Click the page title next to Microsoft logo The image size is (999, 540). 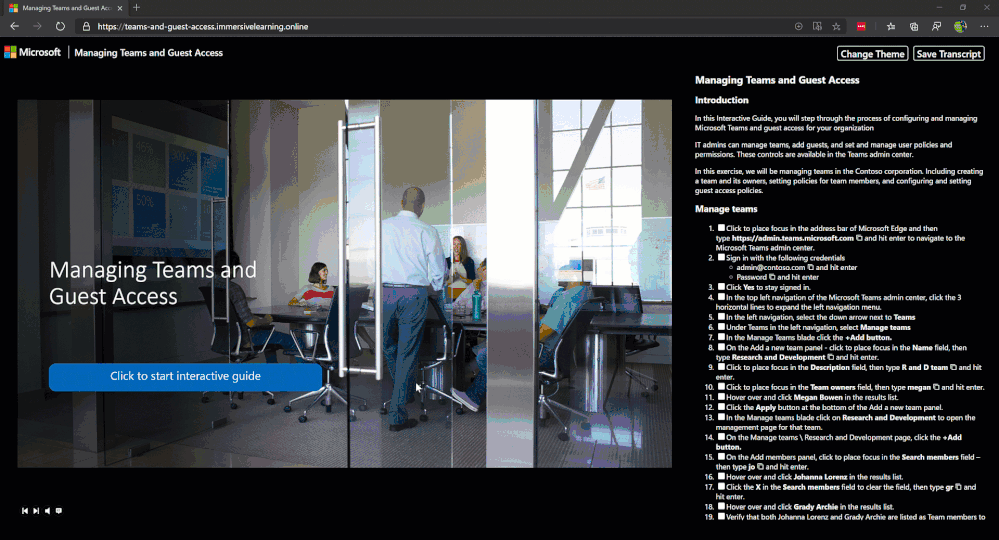(148, 53)
